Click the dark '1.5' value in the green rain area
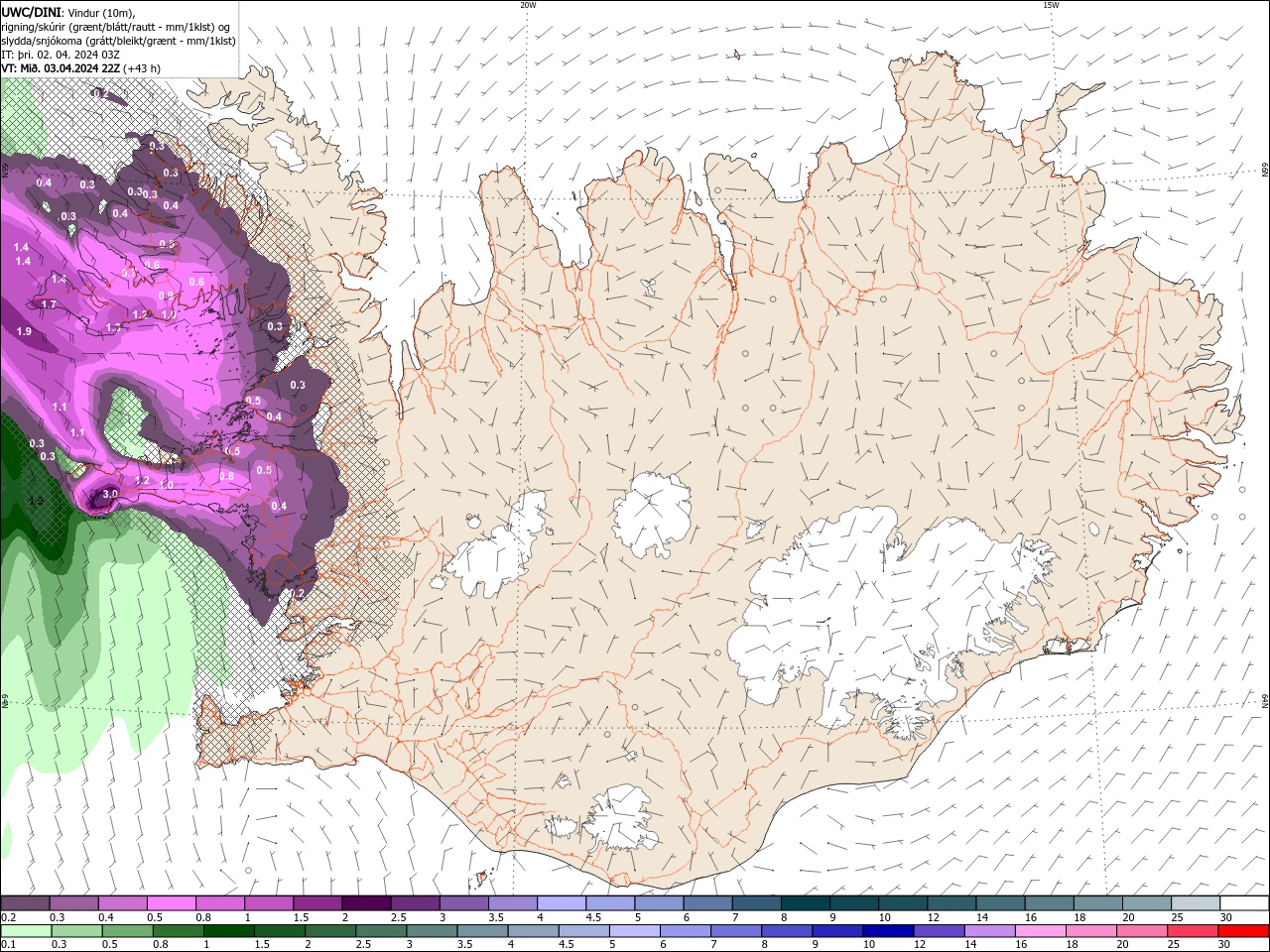 (x=36, y=502)
